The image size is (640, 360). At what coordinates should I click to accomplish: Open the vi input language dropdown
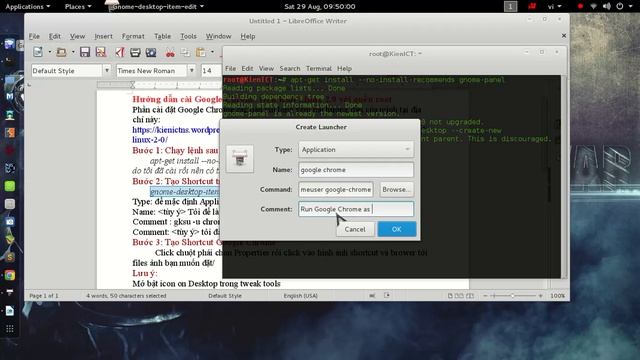coord(554,6)
